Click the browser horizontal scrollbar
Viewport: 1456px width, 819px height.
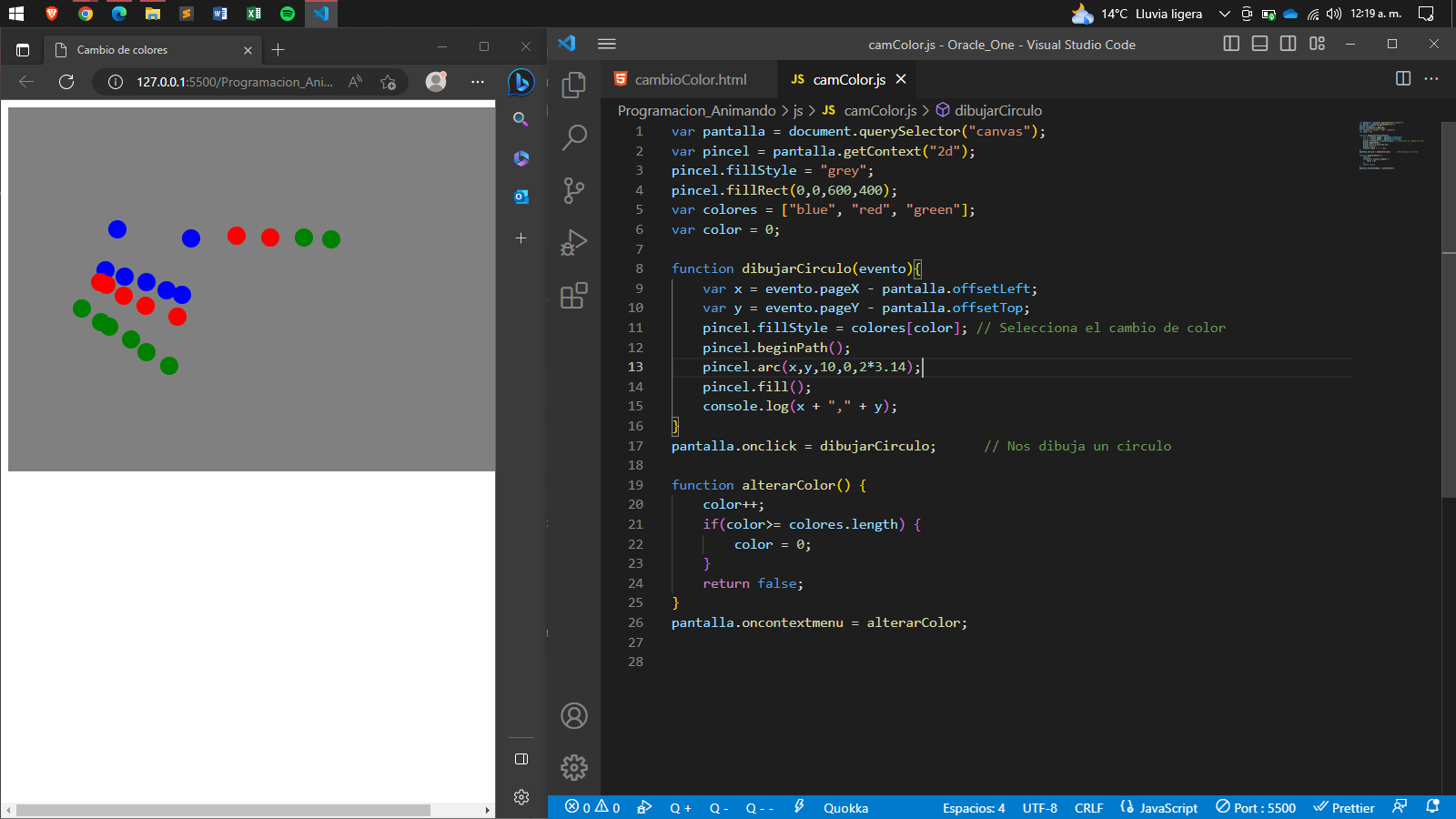(223, 810)
